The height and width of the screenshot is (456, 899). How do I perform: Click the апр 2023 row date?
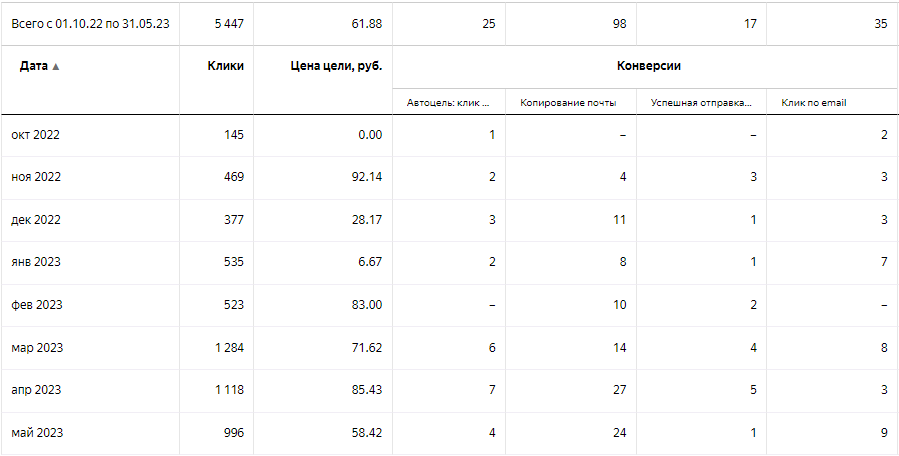[x=37, y=390]
